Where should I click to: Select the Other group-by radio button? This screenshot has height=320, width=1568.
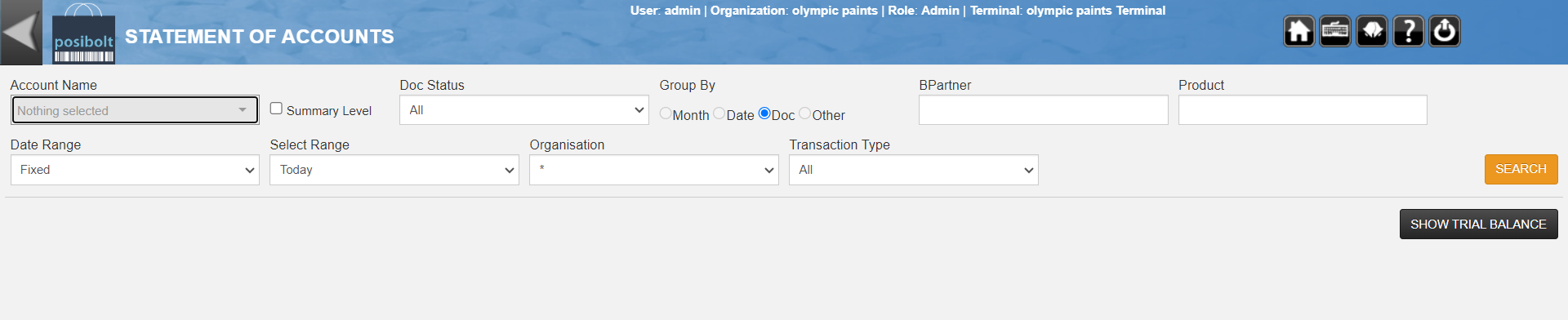805,113
